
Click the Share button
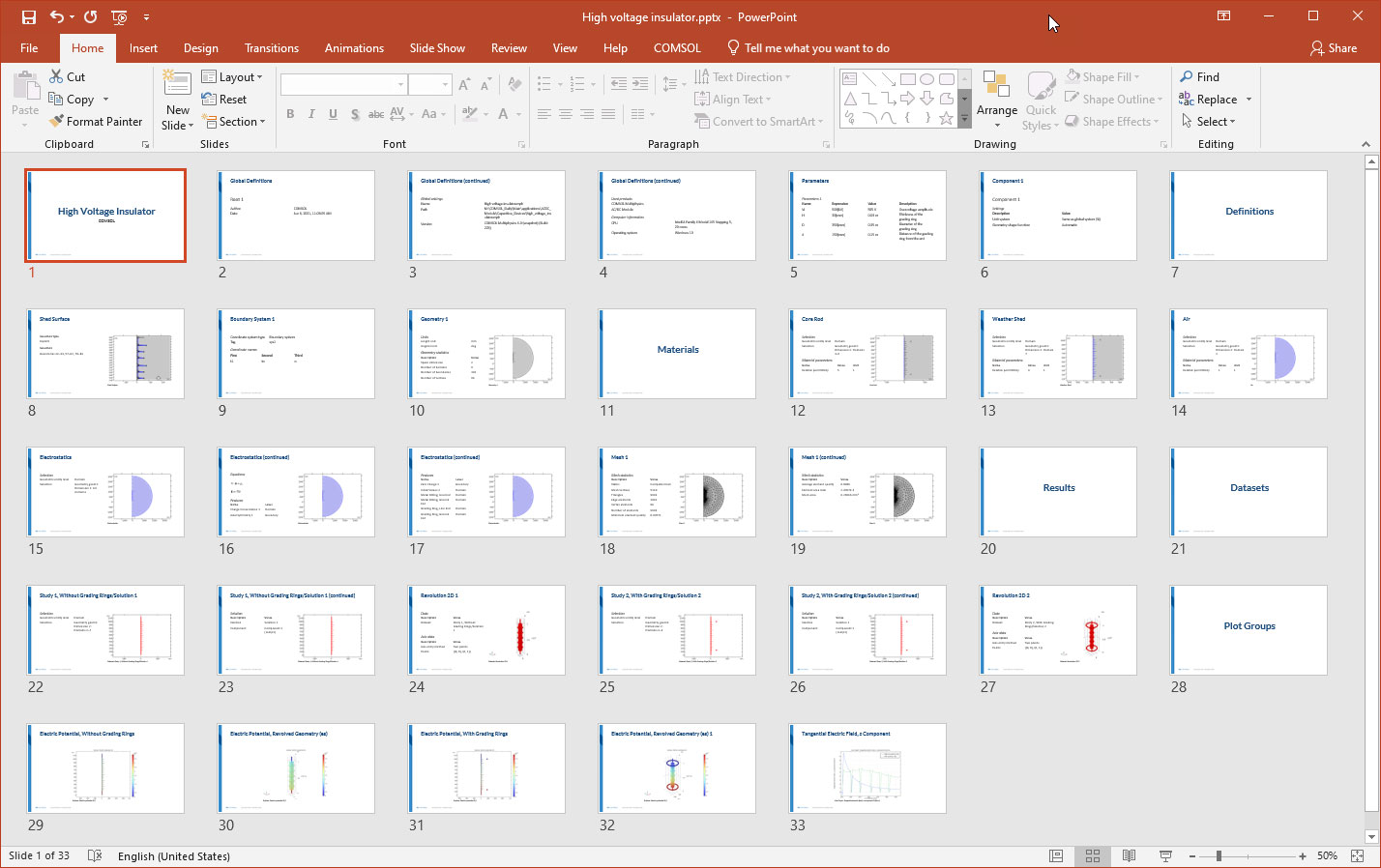pyautogui.click(x=1334, y=48)
